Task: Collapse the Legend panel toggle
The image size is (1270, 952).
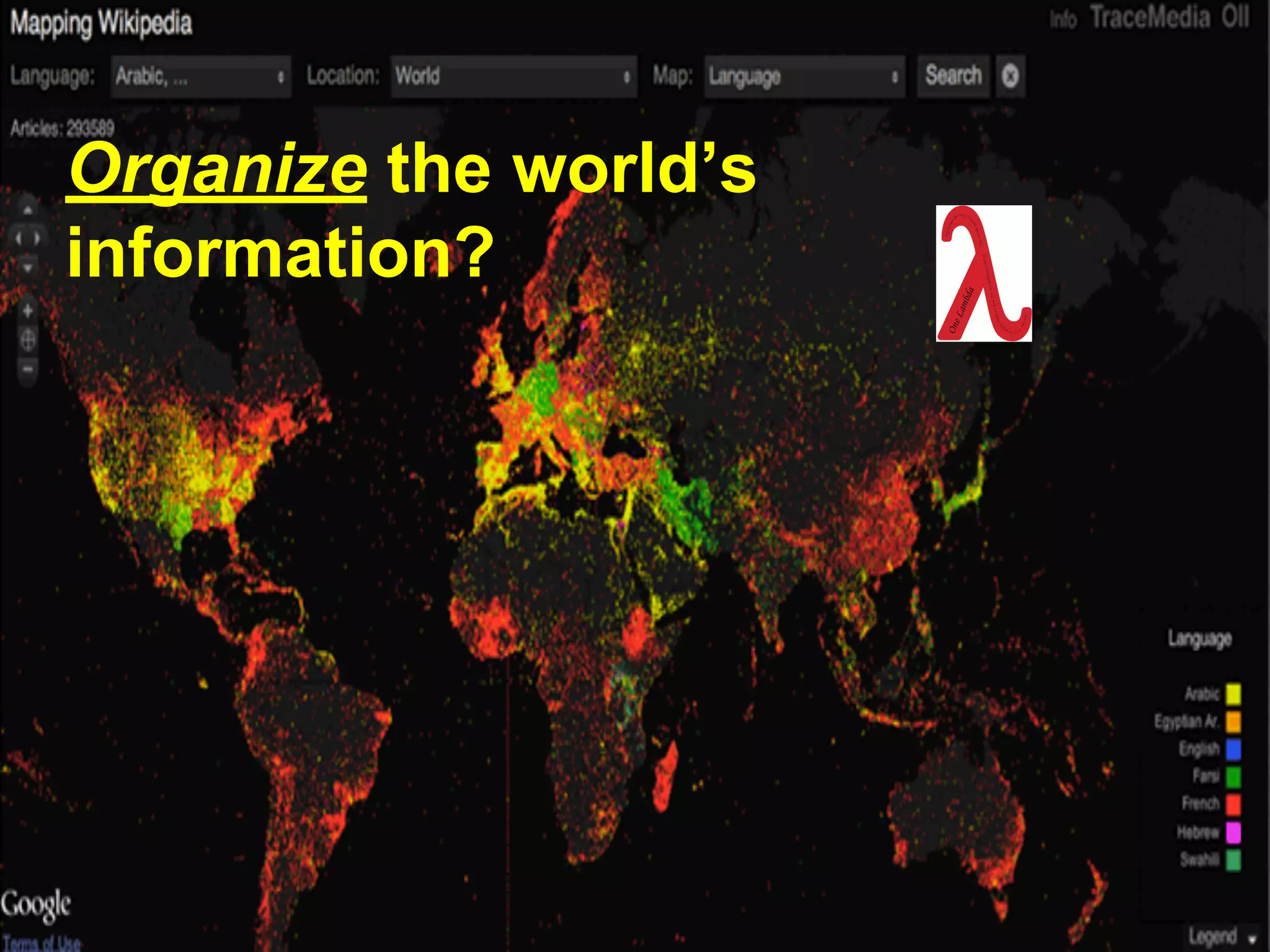Action: pyautogui.click(x=1222, y=936)
